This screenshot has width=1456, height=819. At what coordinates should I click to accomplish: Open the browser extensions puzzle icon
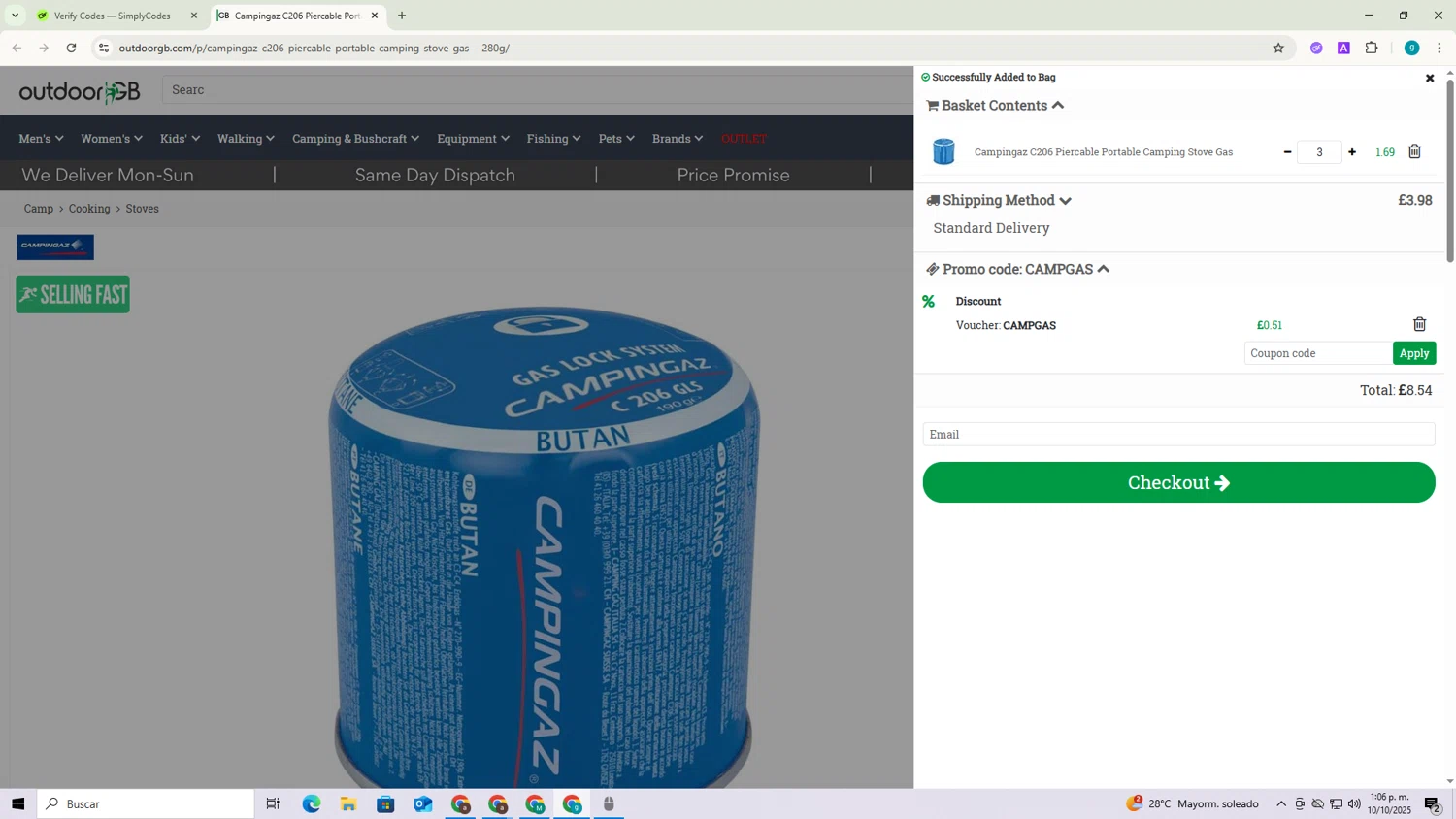[x=1372, y=48]
